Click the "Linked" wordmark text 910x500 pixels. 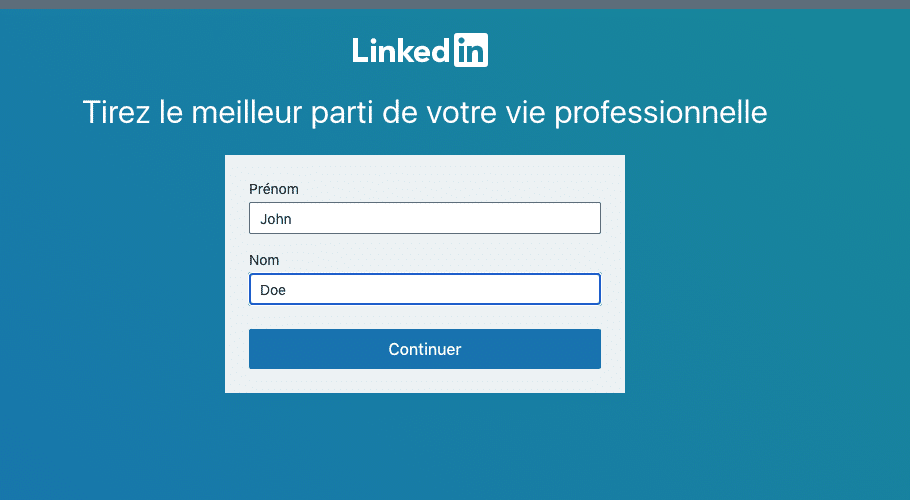click(401, 50)
